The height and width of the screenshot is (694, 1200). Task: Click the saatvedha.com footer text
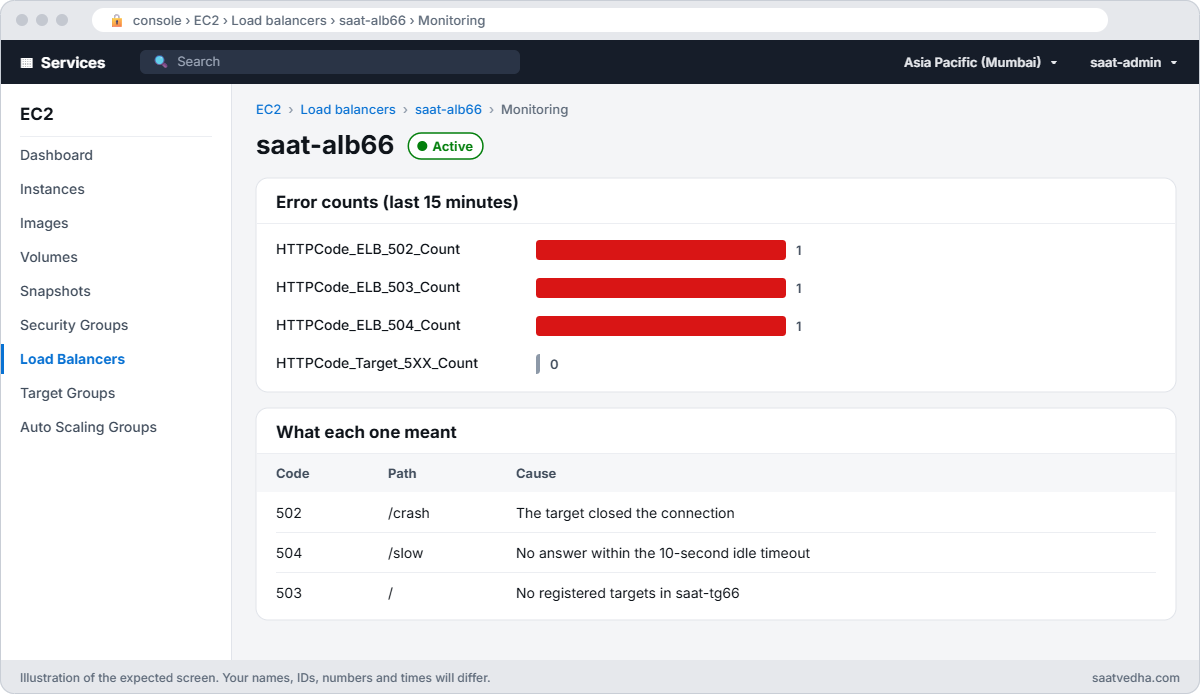pyautogui.click(x=1136, y=677)
